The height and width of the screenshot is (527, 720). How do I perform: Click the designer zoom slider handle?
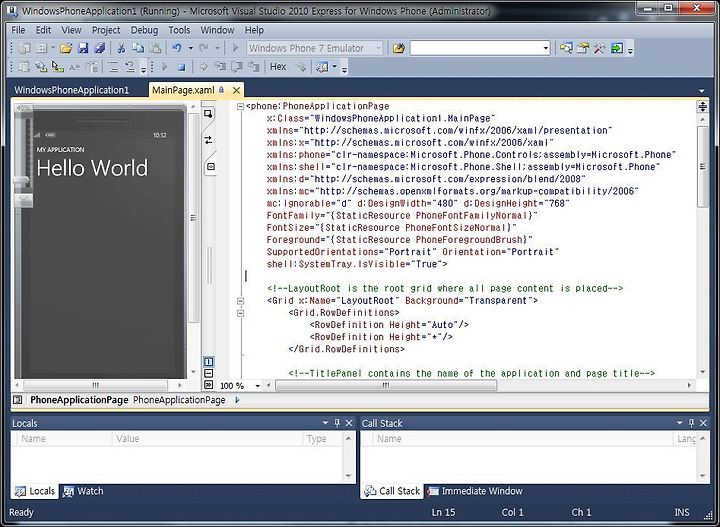[22, 180]
